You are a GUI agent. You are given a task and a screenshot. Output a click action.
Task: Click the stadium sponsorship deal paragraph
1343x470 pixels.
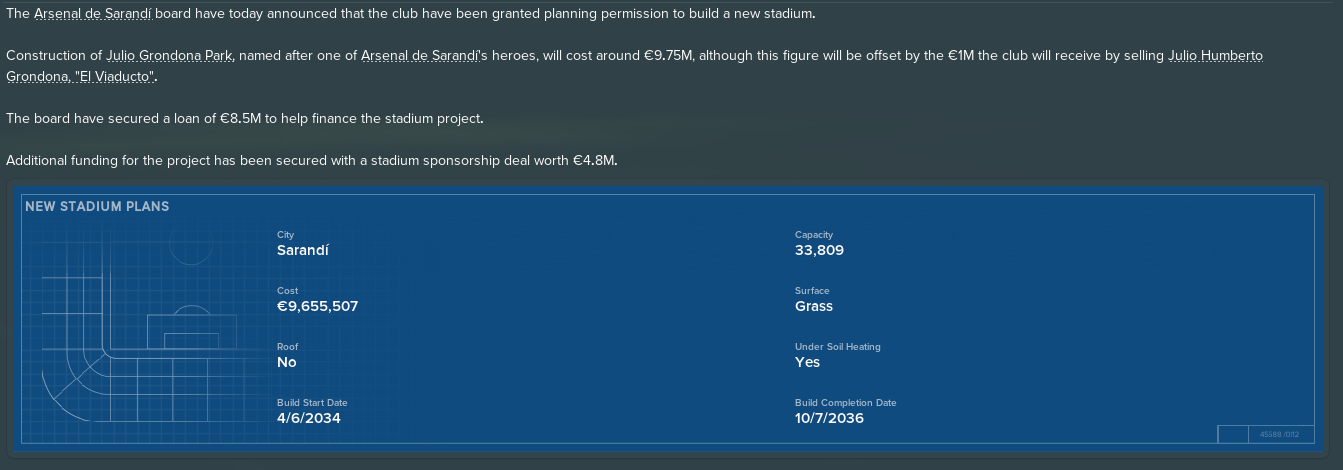pyautogui.click(x=312, y=161)
